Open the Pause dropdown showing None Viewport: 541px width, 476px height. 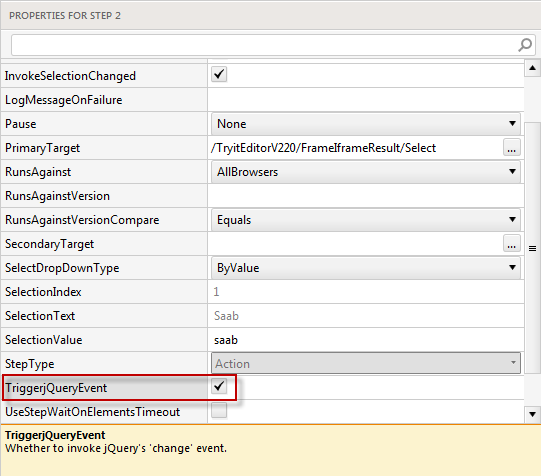point(366,123)
